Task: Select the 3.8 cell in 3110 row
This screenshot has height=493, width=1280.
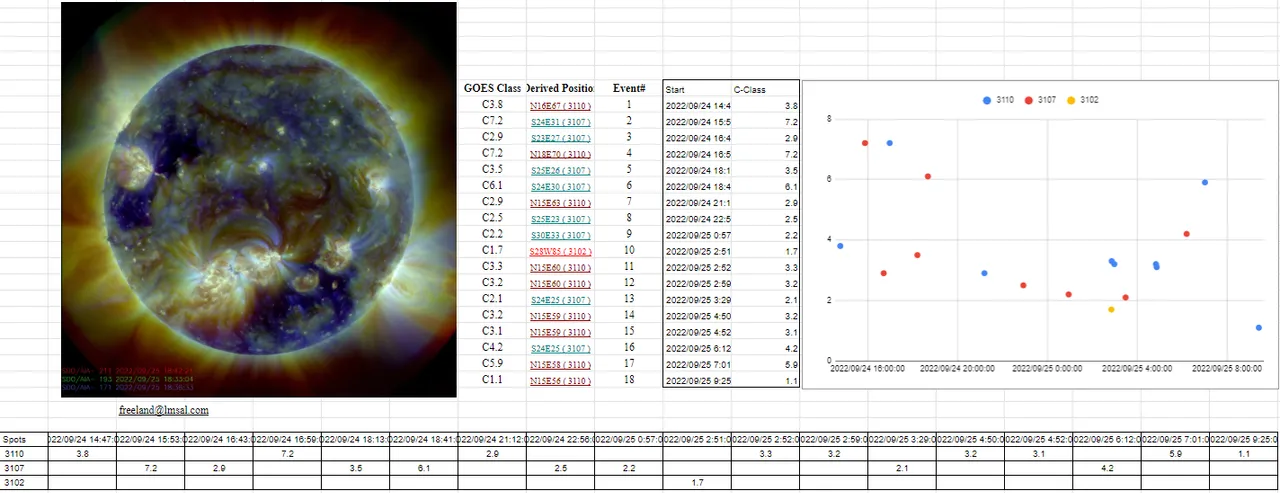Action: pyautogui.click(x=83, y=454)
